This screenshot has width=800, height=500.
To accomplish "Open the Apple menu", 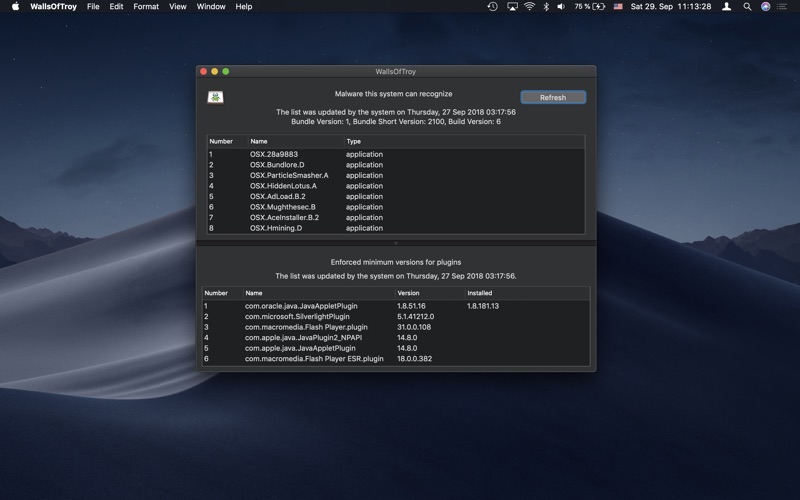I will (15, 7).
